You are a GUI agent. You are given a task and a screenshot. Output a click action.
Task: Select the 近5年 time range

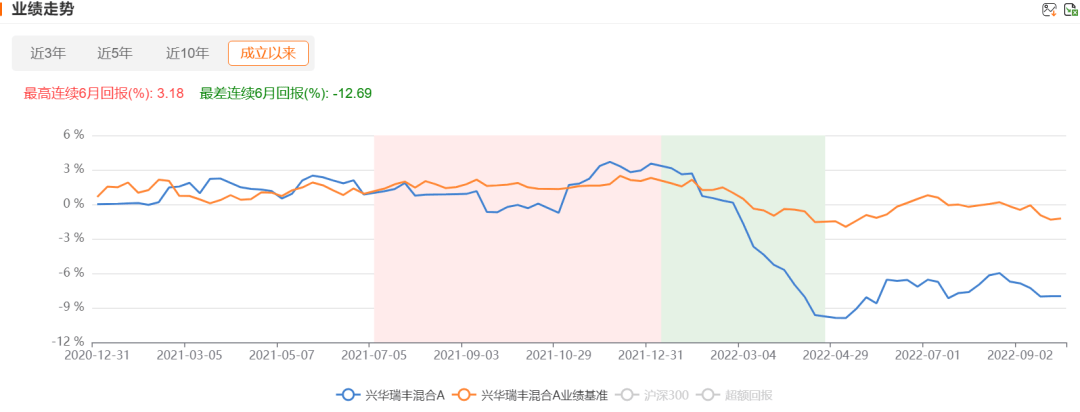click(114, 53)
